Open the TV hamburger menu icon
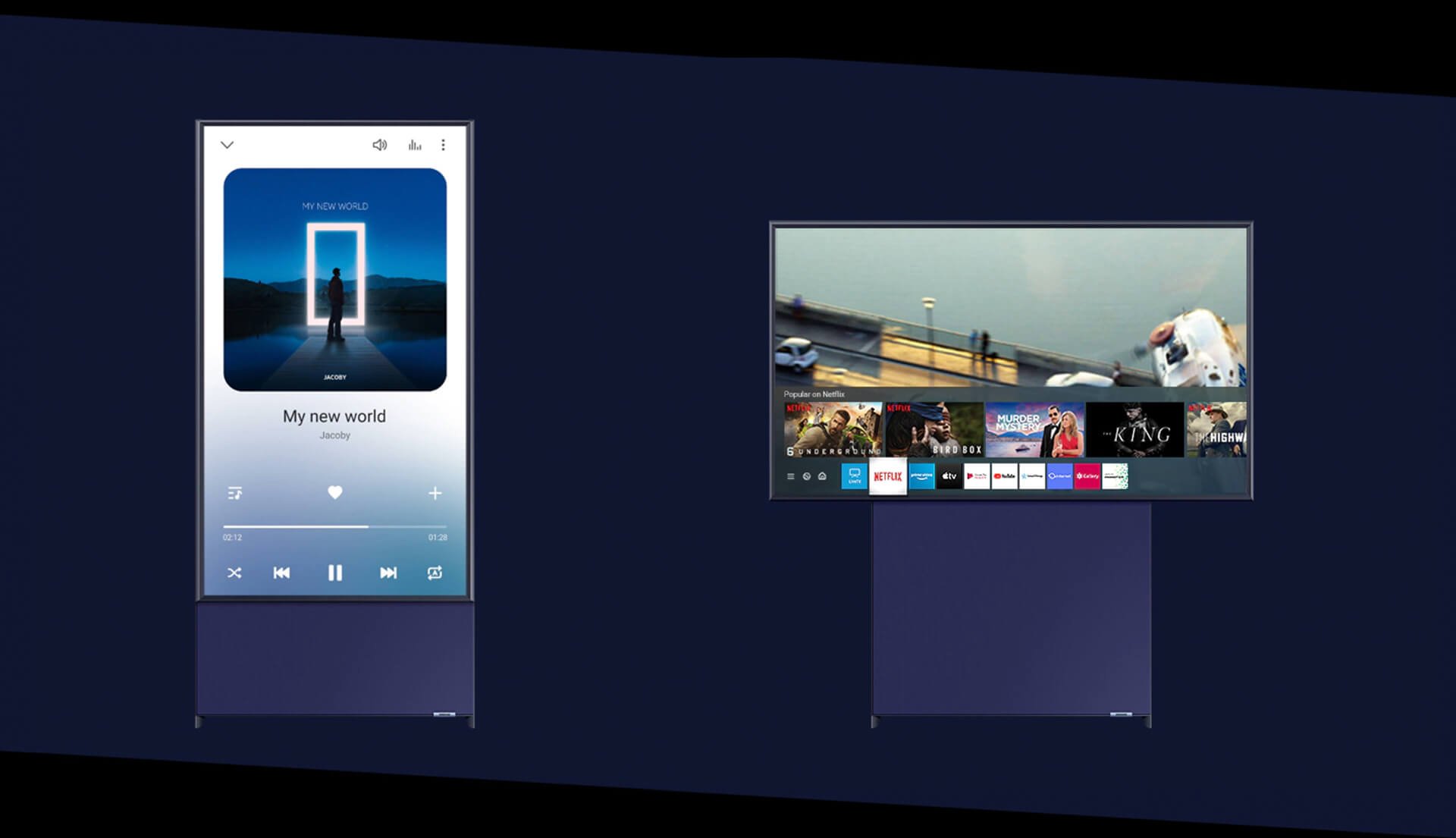Viewport: 1456px width, 838px height. (790, 476)
